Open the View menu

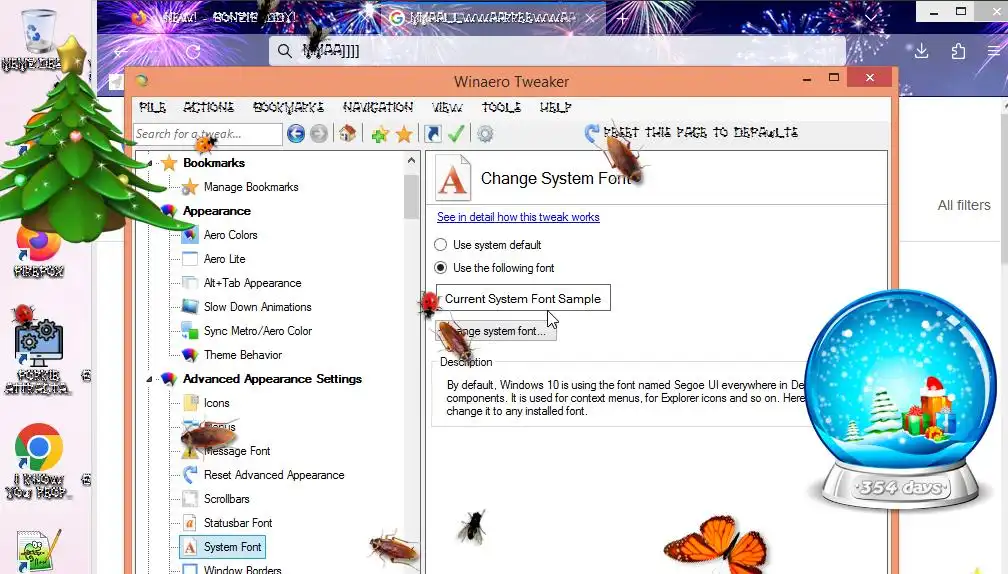(447, 107)
